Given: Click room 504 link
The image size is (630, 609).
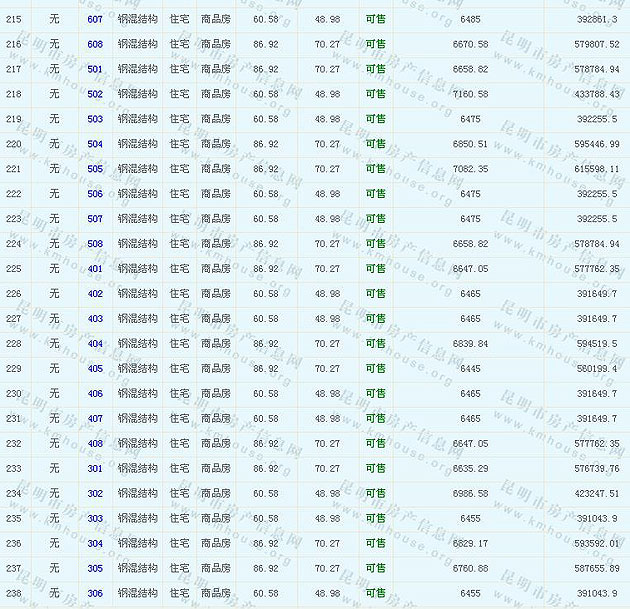Looking at the screenshot, I should point(95,144).
